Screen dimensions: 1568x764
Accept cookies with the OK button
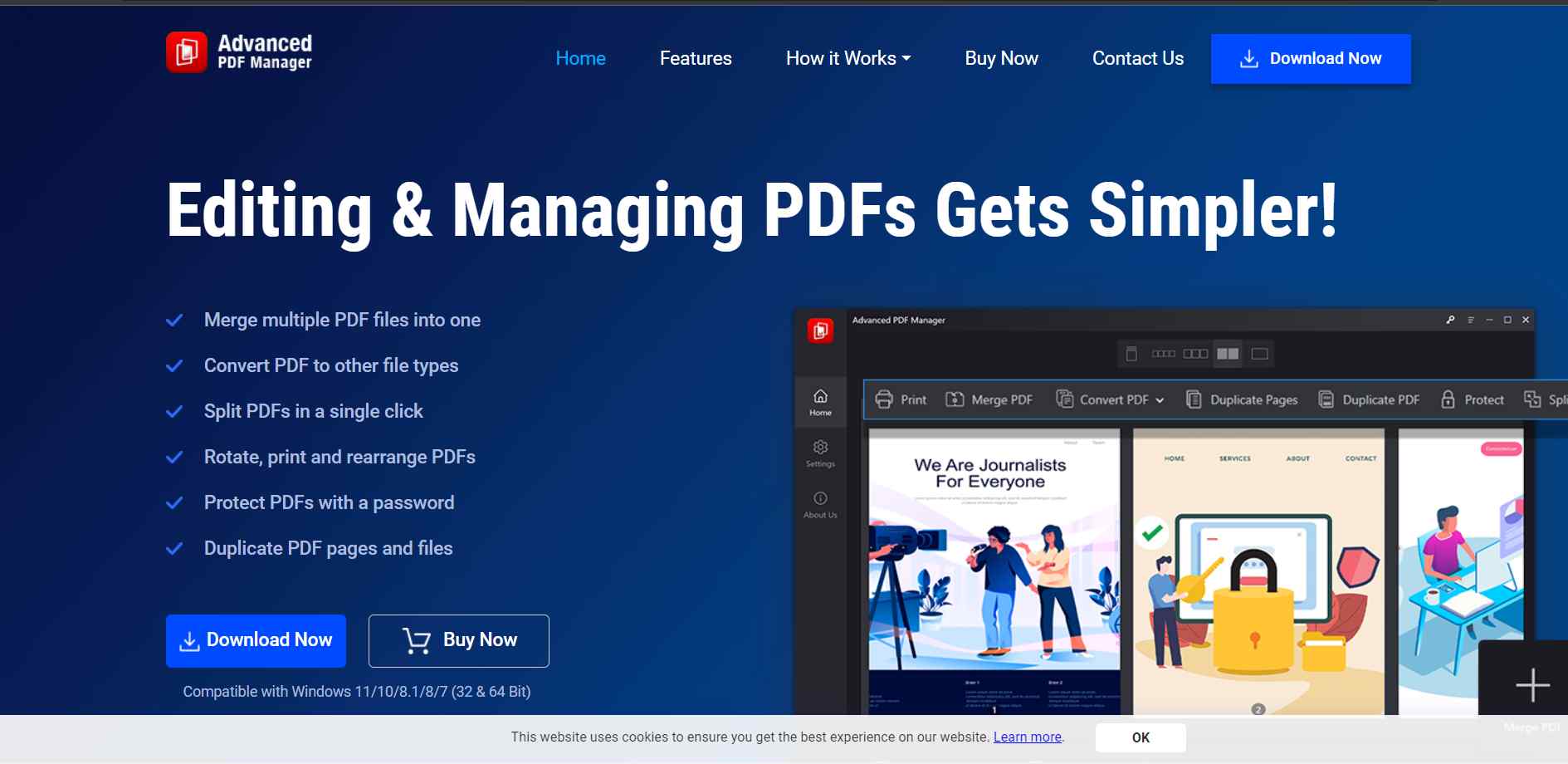[1141, 737]
